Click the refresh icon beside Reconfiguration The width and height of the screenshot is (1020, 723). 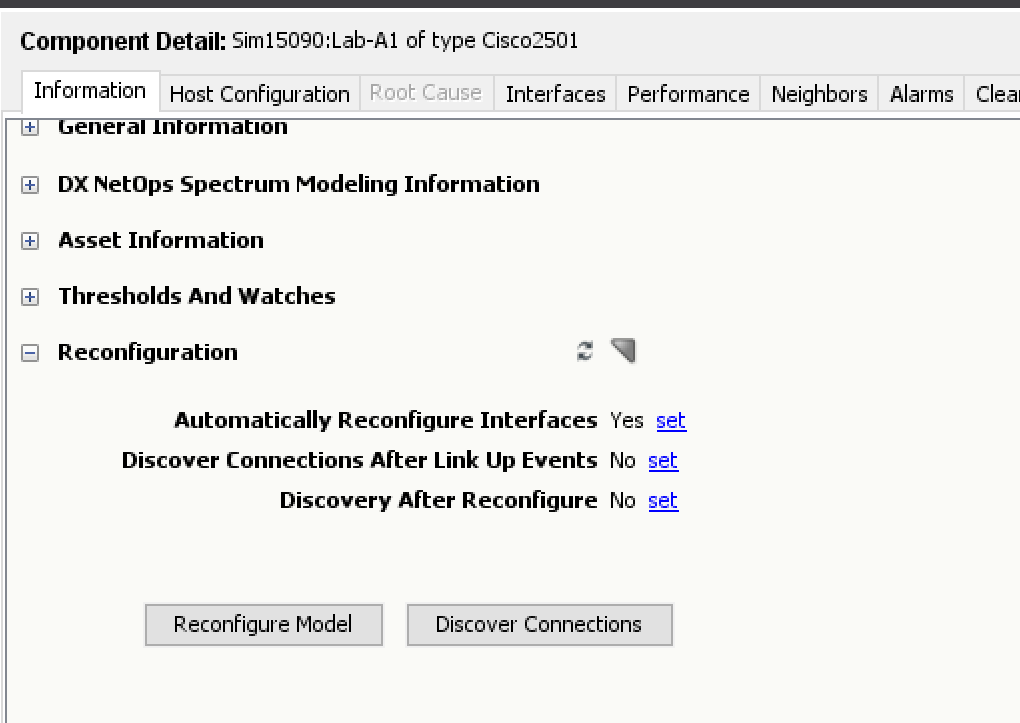coord(585,351)
